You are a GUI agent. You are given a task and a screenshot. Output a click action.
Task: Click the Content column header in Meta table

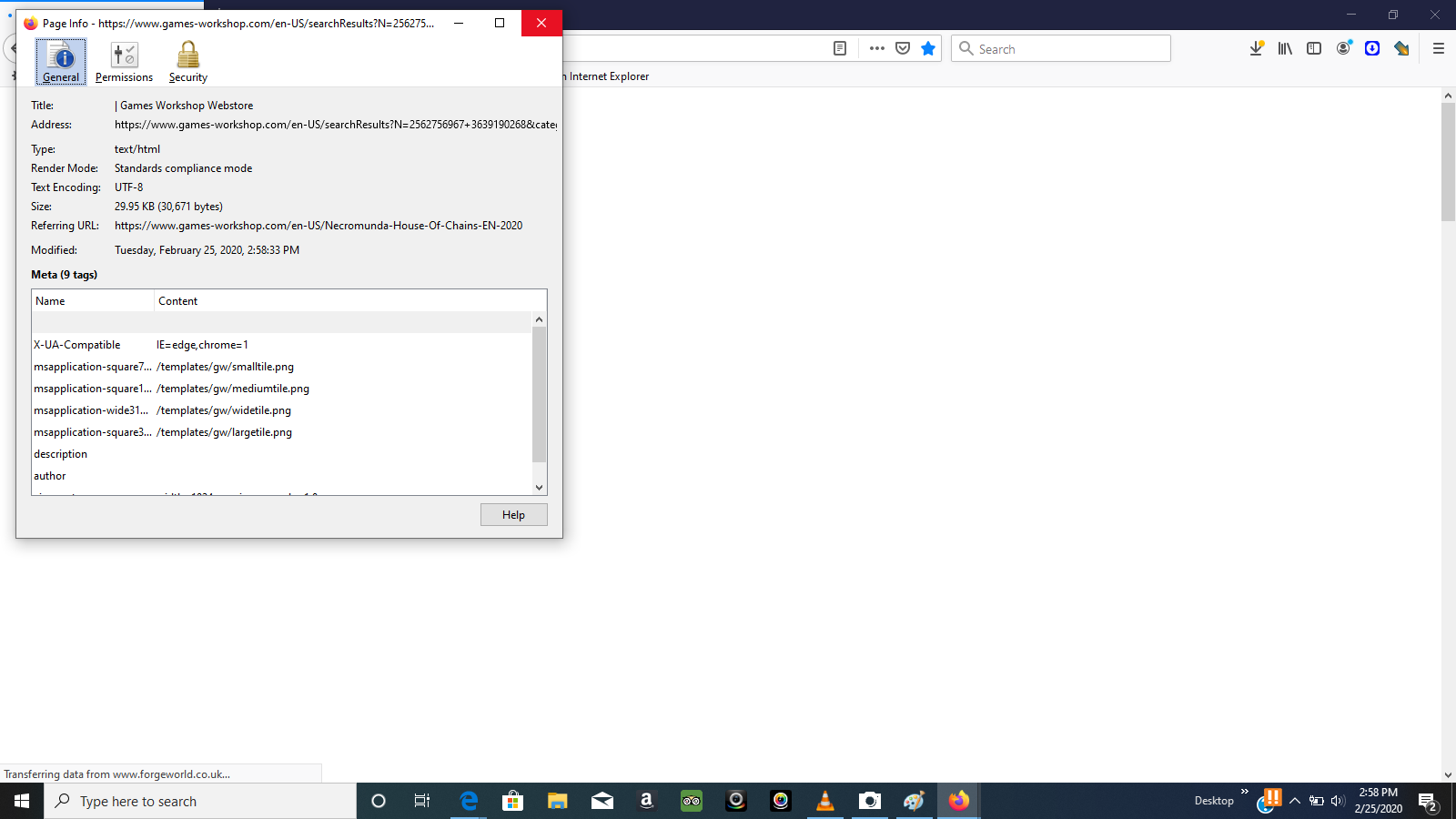click(x=350, y=301)
